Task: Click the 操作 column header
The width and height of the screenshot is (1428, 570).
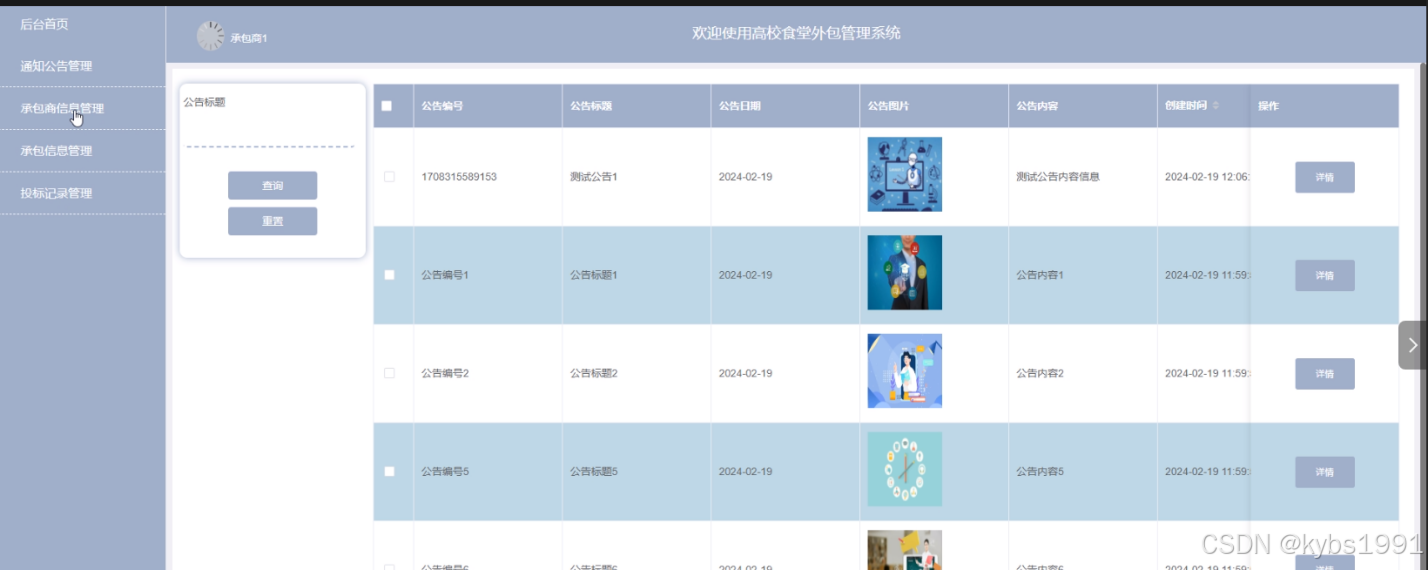Action: (x=1268, y=106)
